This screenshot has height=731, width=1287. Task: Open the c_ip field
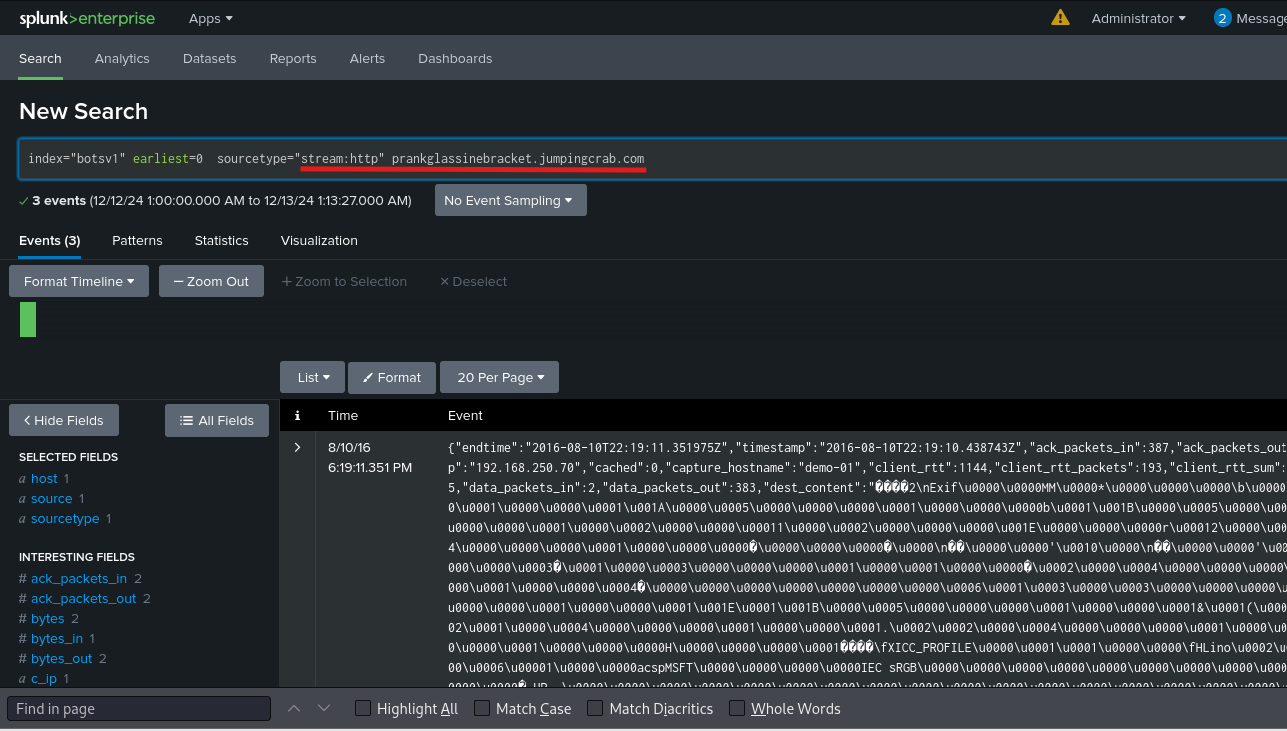pos(46,678)
